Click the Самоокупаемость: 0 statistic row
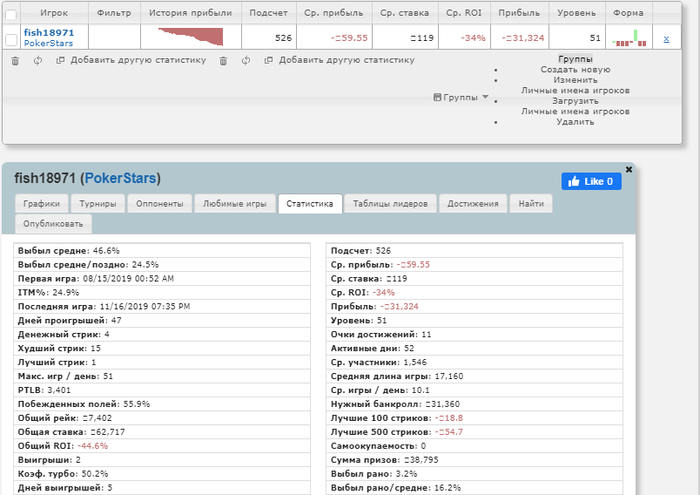Screen dimensions: 700x495 tap(475, 446)
